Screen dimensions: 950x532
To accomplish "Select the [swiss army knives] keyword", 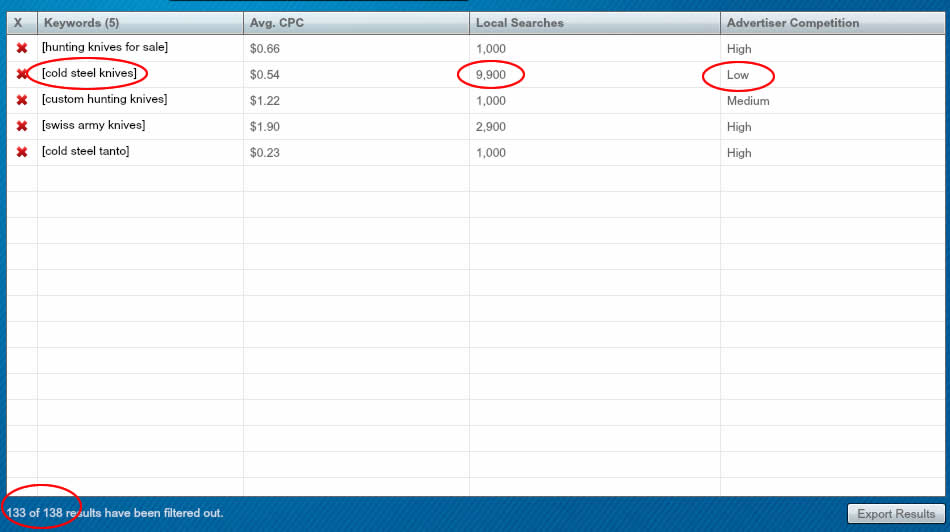I will [x=93, y=125].
